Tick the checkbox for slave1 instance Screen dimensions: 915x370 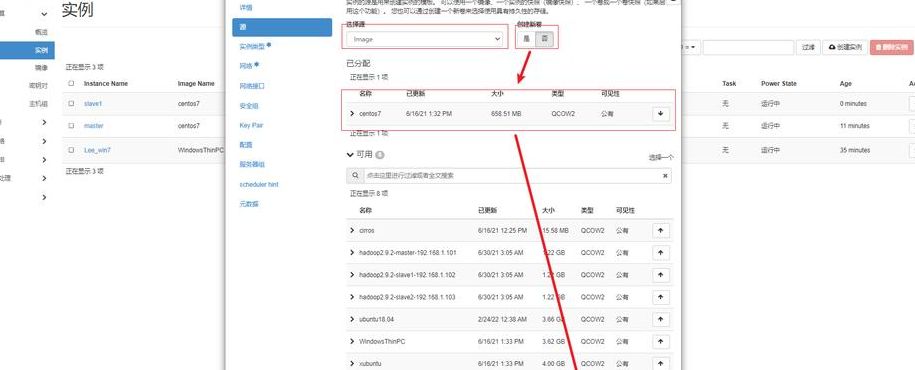pos(71,103)
